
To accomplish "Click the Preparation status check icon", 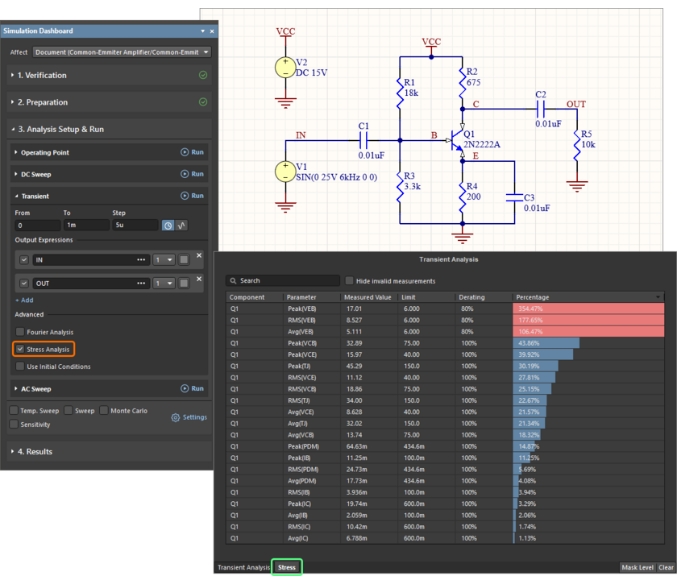I will 203,102.
